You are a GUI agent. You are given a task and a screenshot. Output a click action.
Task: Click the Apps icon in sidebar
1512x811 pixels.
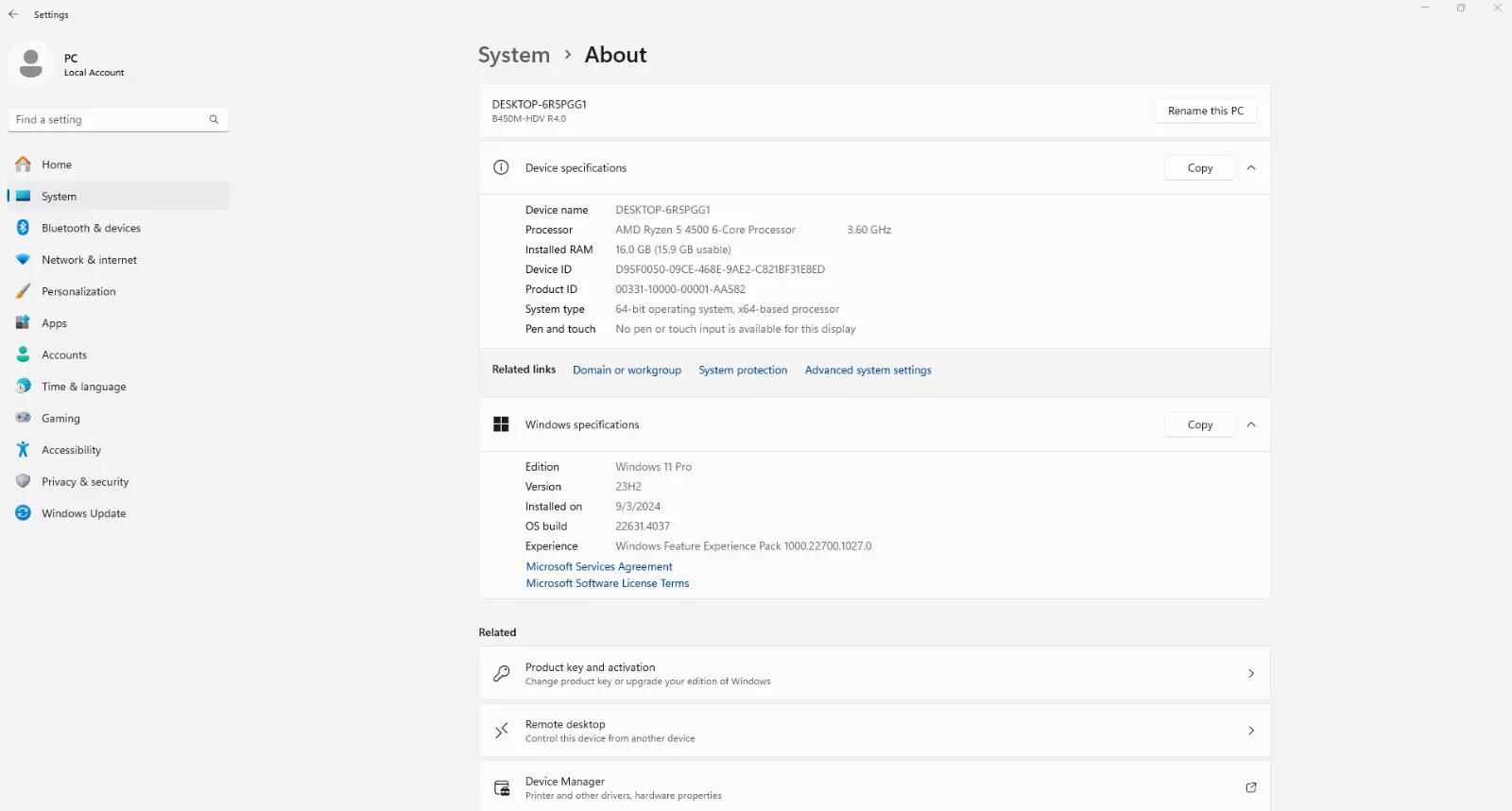tap(23, 323)
